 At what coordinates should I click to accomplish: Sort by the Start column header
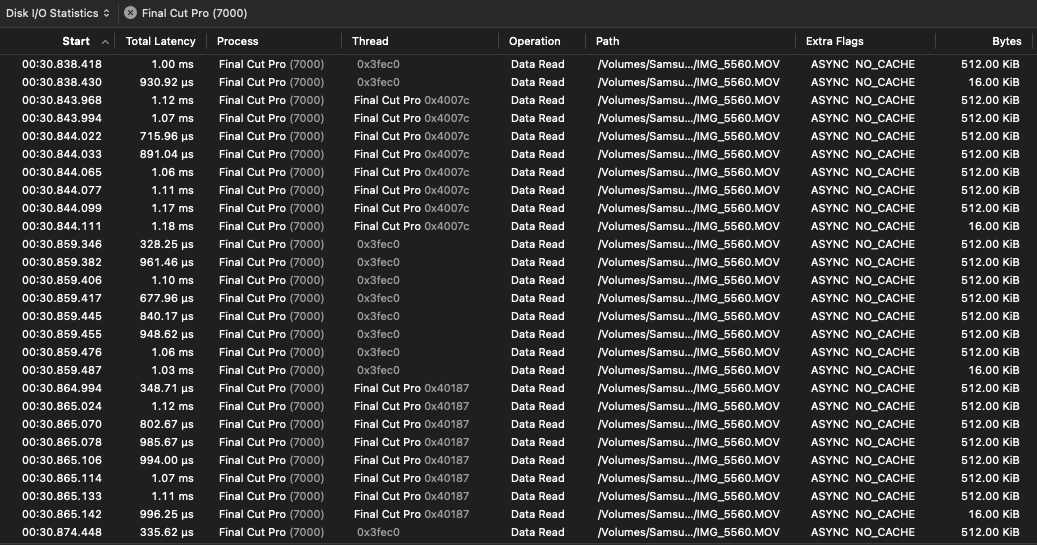click(x=76, y=41)
